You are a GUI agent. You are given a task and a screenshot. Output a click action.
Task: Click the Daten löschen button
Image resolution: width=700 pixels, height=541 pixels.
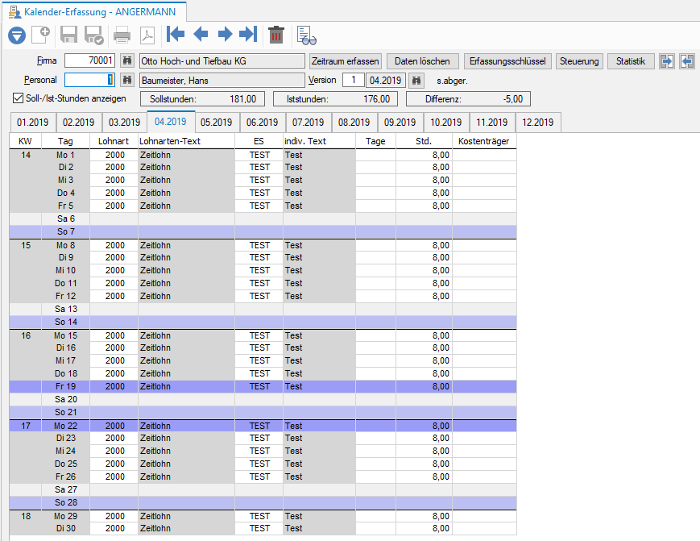tap(422, 61)
